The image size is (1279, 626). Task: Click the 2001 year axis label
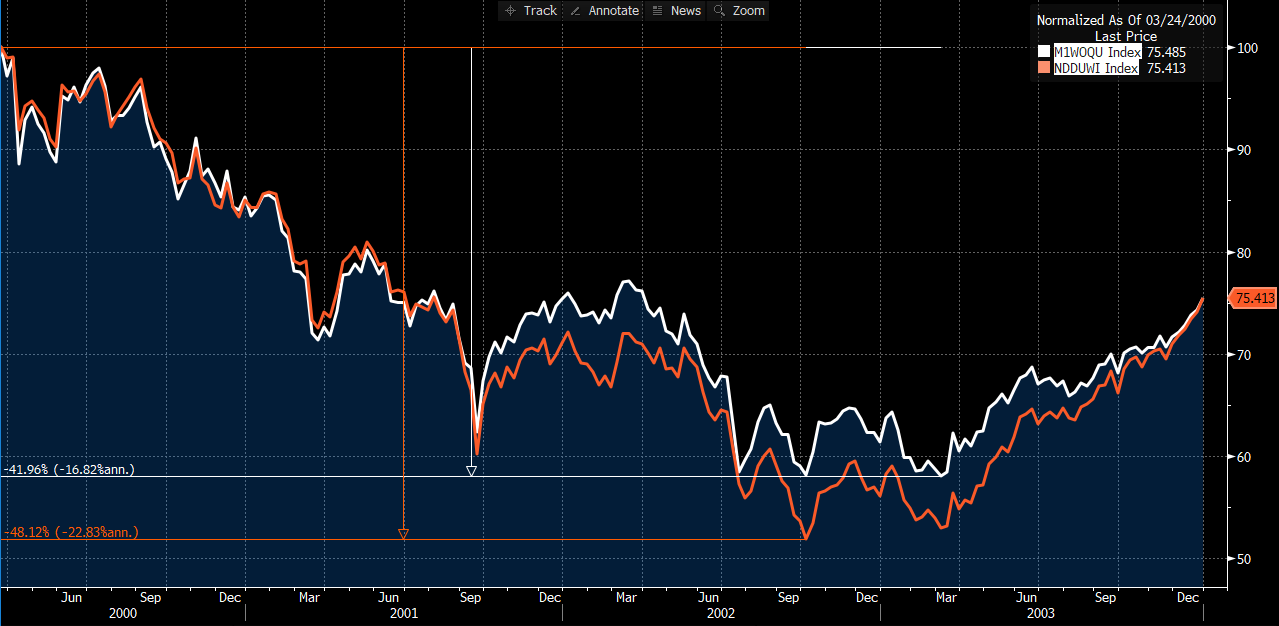pos(402,613)
